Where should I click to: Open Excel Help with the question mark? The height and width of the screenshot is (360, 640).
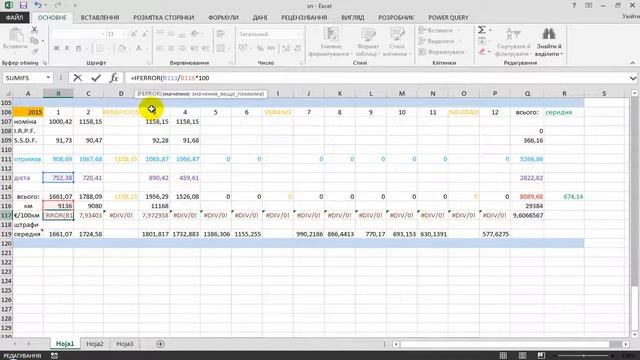pyautogui.click(x=574, y=5)
